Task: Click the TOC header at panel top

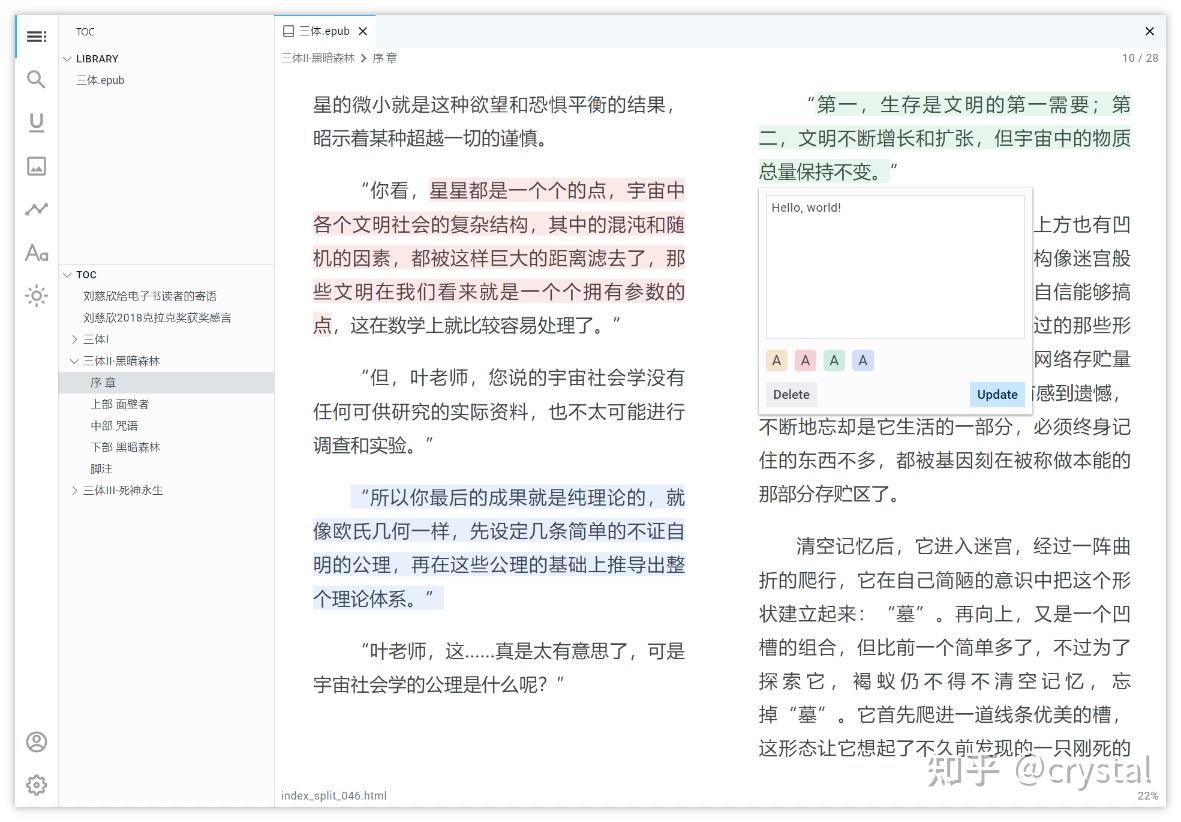Action: pyautogui.click(x=85, y=32)
